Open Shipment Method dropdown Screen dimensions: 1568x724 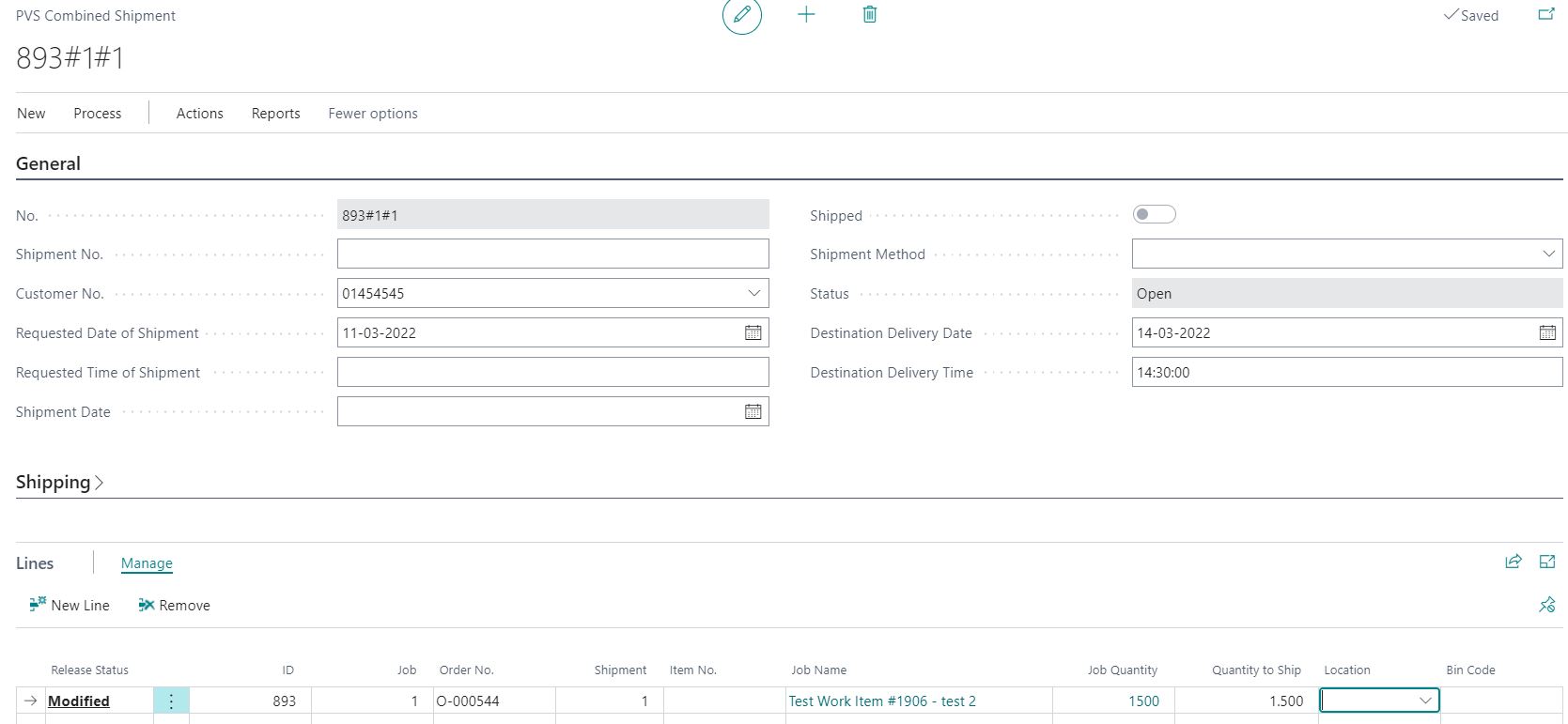click(x=1548, y=254)
